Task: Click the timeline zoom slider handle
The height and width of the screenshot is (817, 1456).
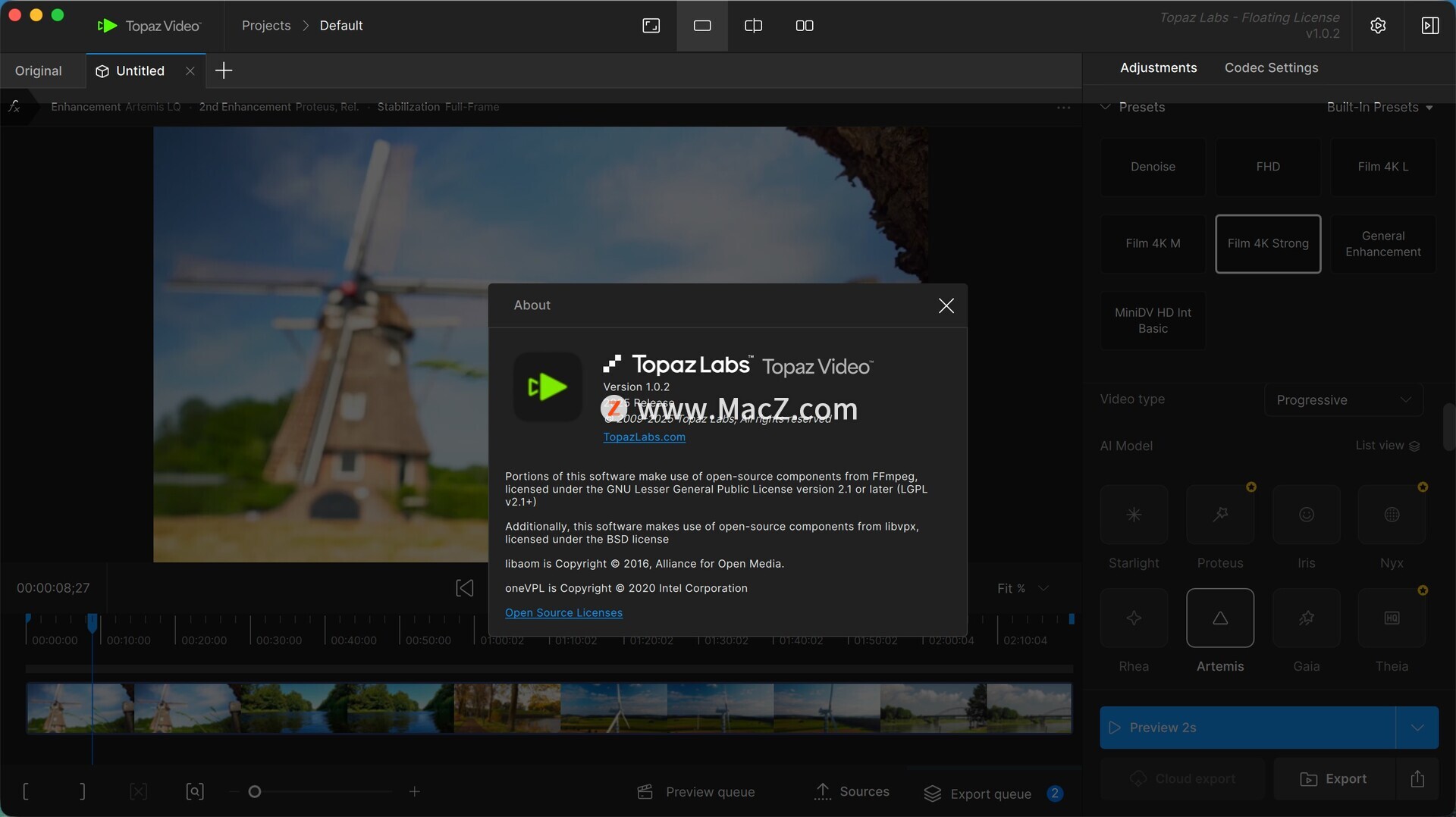Action: pyautogui.click(x=255, y=792)
